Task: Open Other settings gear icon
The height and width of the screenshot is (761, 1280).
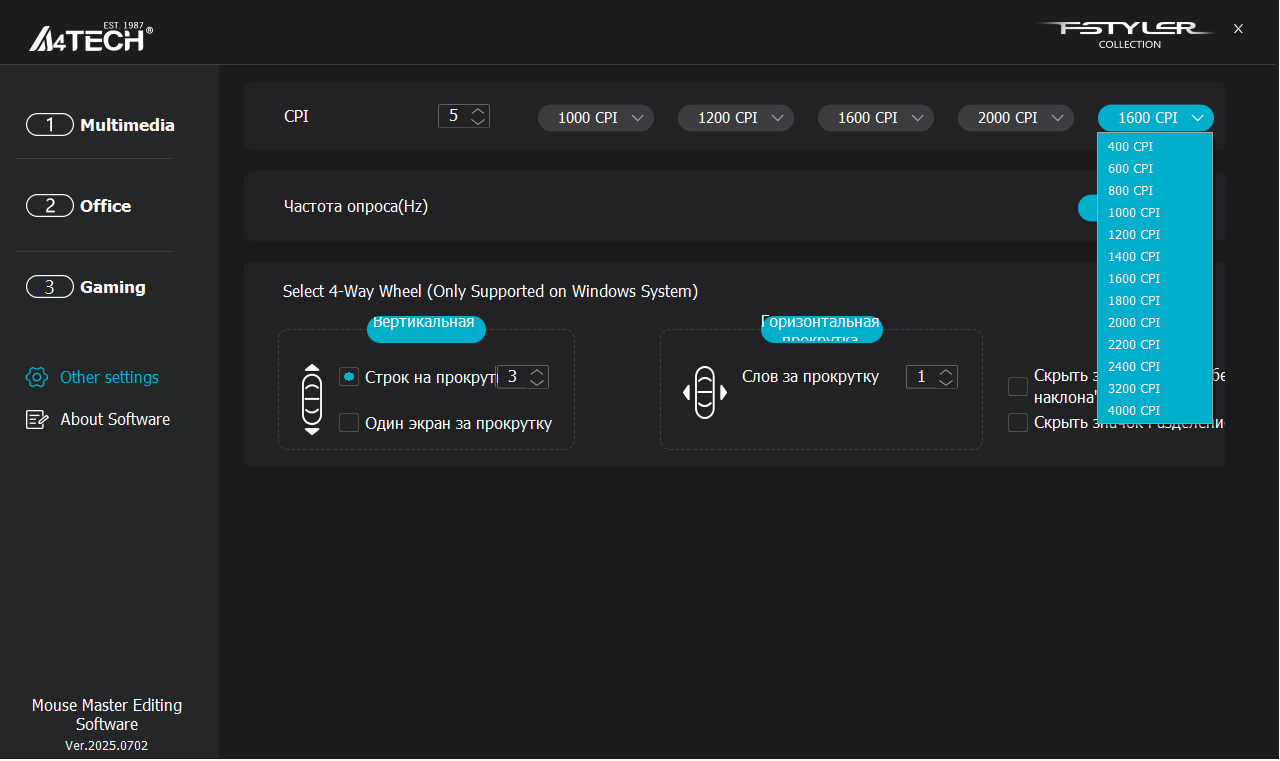Action: [x=37, y=377]
